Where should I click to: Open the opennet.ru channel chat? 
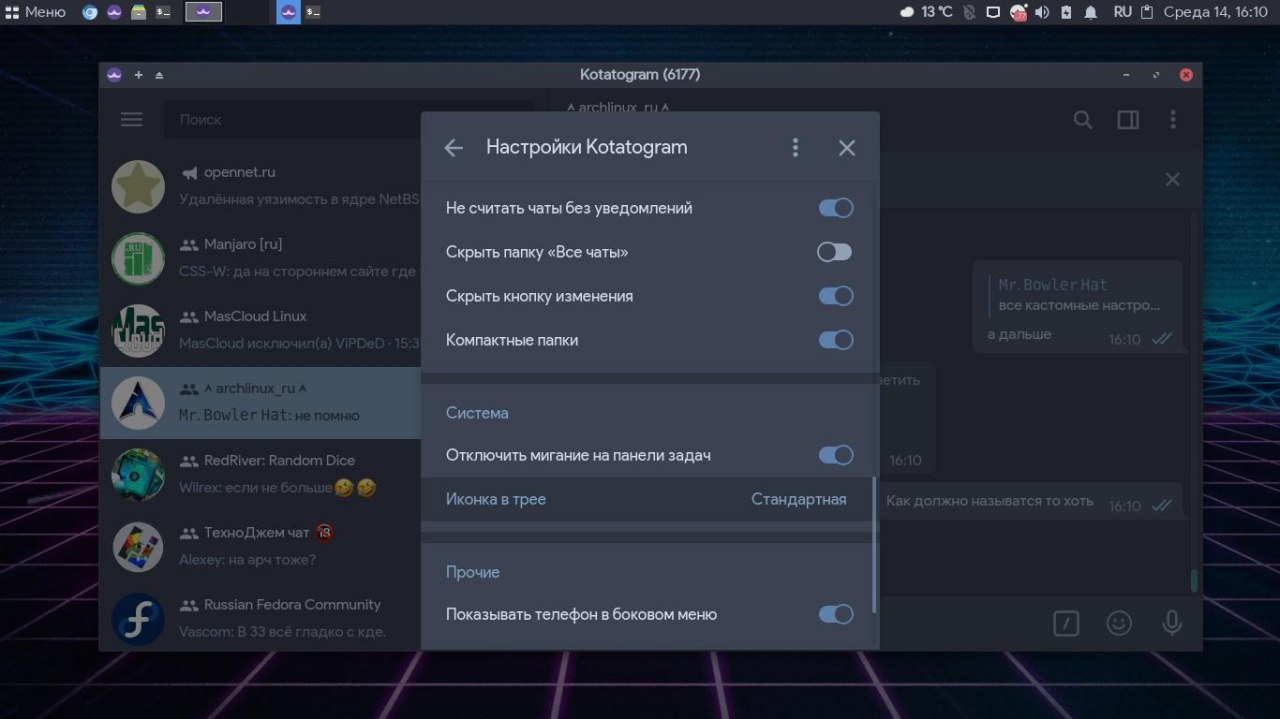coord(260,186)
